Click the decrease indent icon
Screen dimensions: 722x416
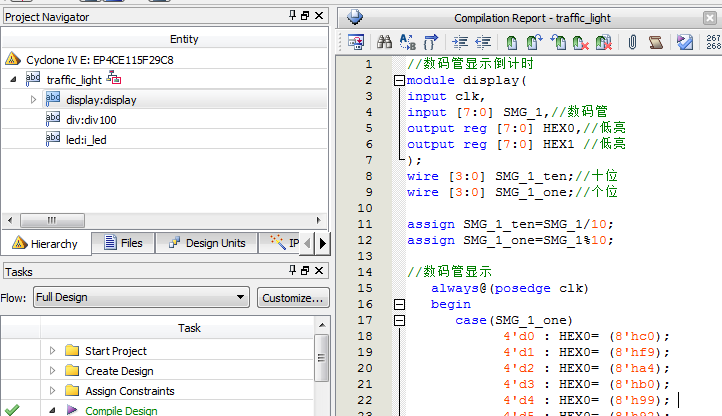click(x=484, y=42)
